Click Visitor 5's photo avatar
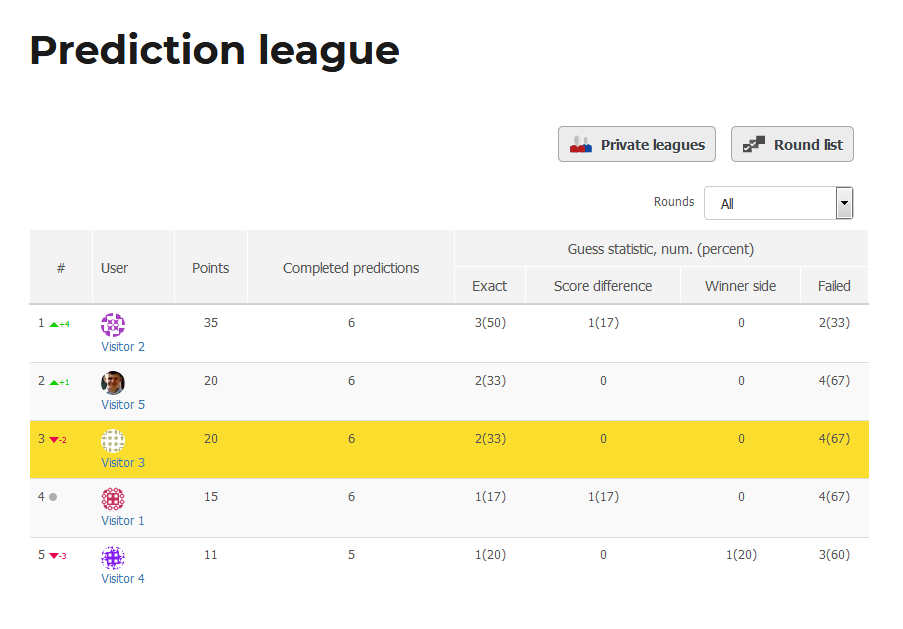Screen dimensions: 903x629 click(x=113, y=382)
